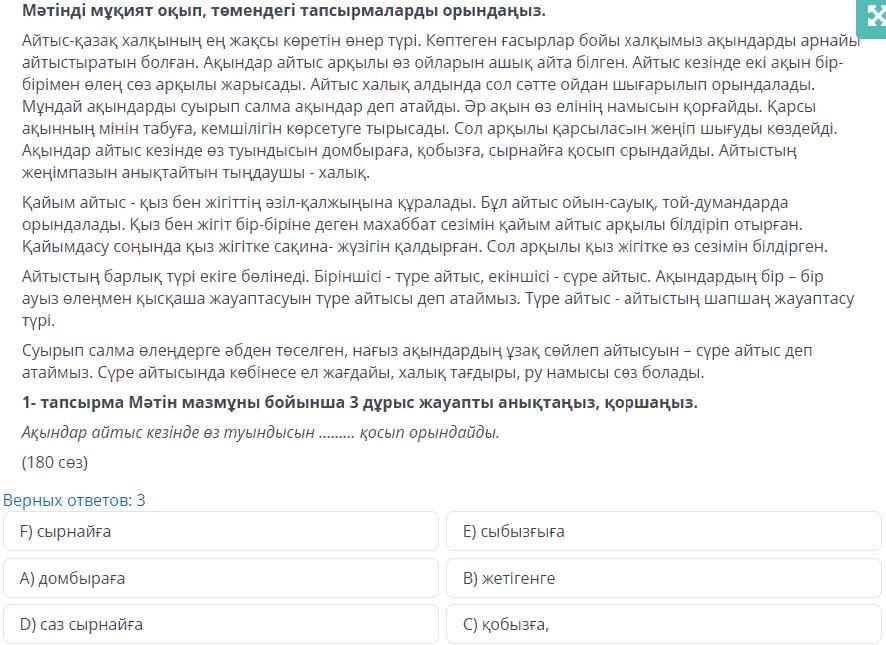Click the 'Верных ответов: 3' label
886x645 pixels.
click(x=74, y=500)
